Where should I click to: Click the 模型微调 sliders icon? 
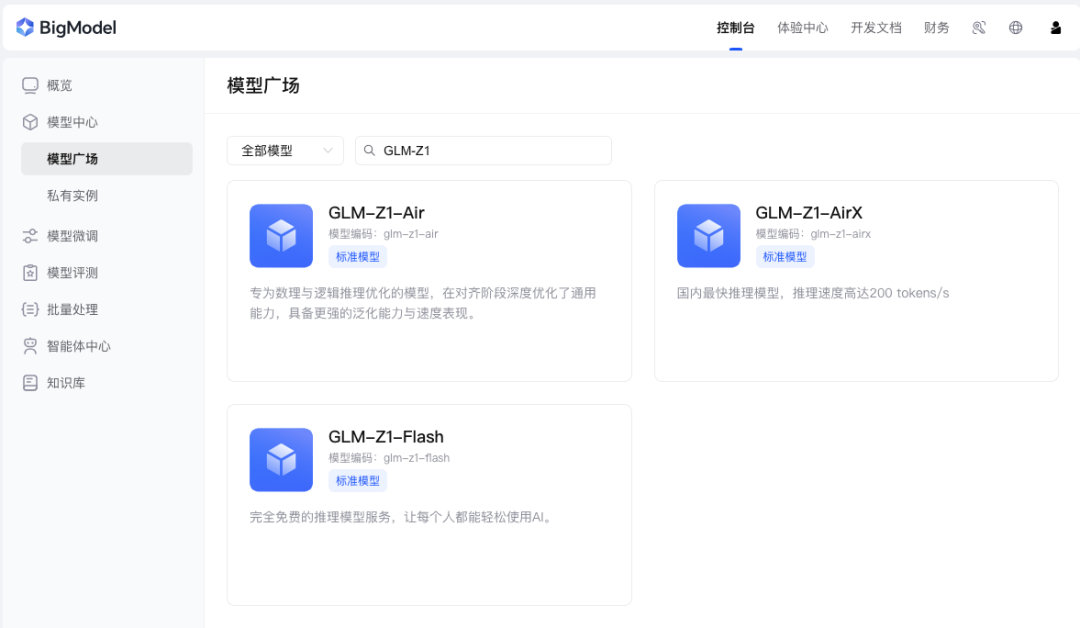point(30,236)
